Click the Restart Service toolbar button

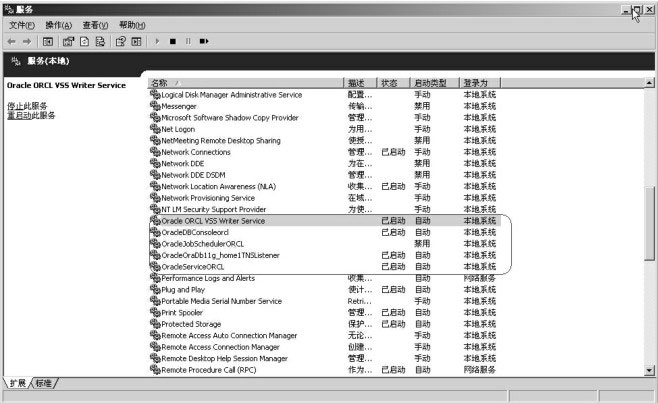point(204,41)
